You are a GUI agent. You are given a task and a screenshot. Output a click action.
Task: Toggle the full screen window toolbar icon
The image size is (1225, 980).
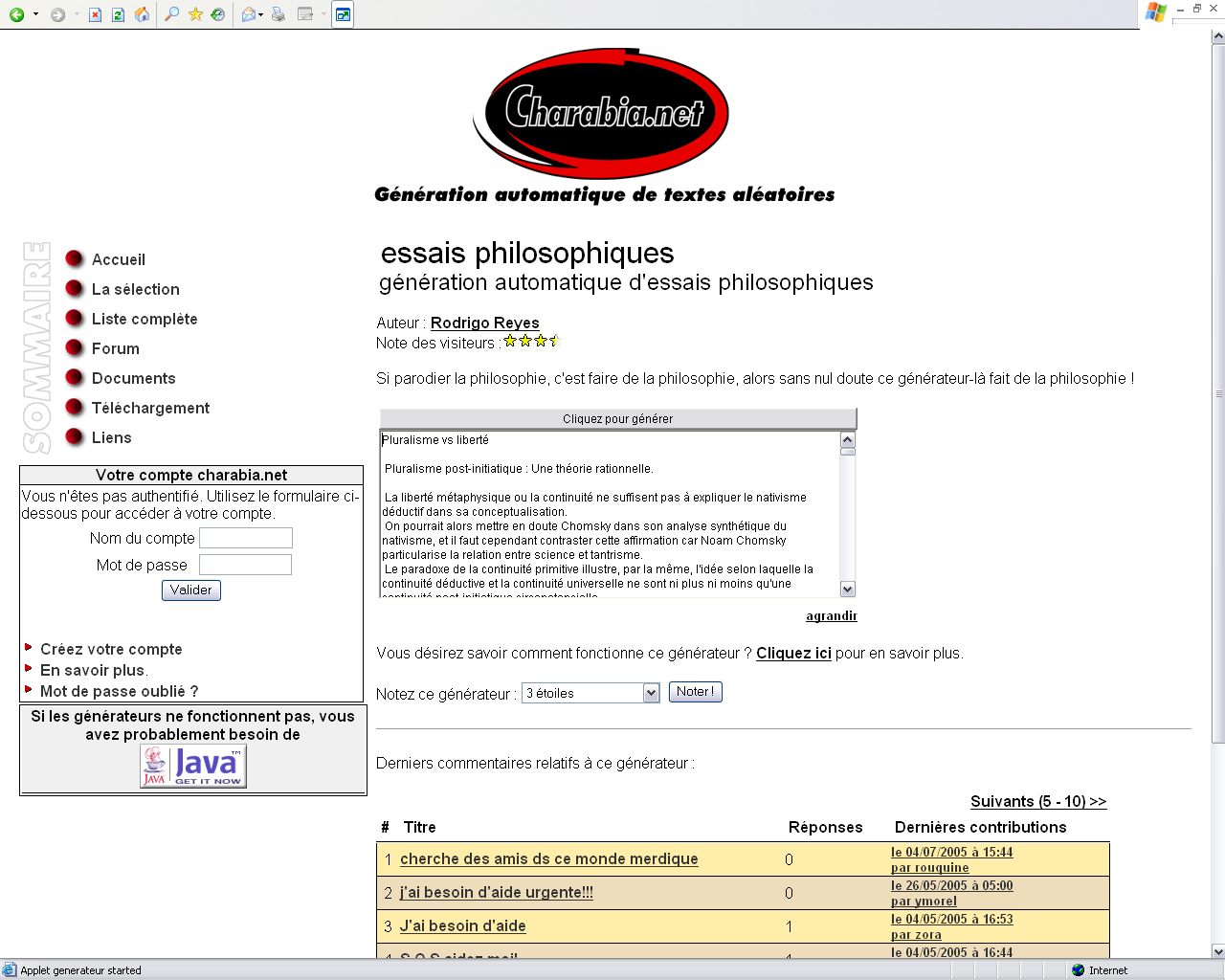343,14
